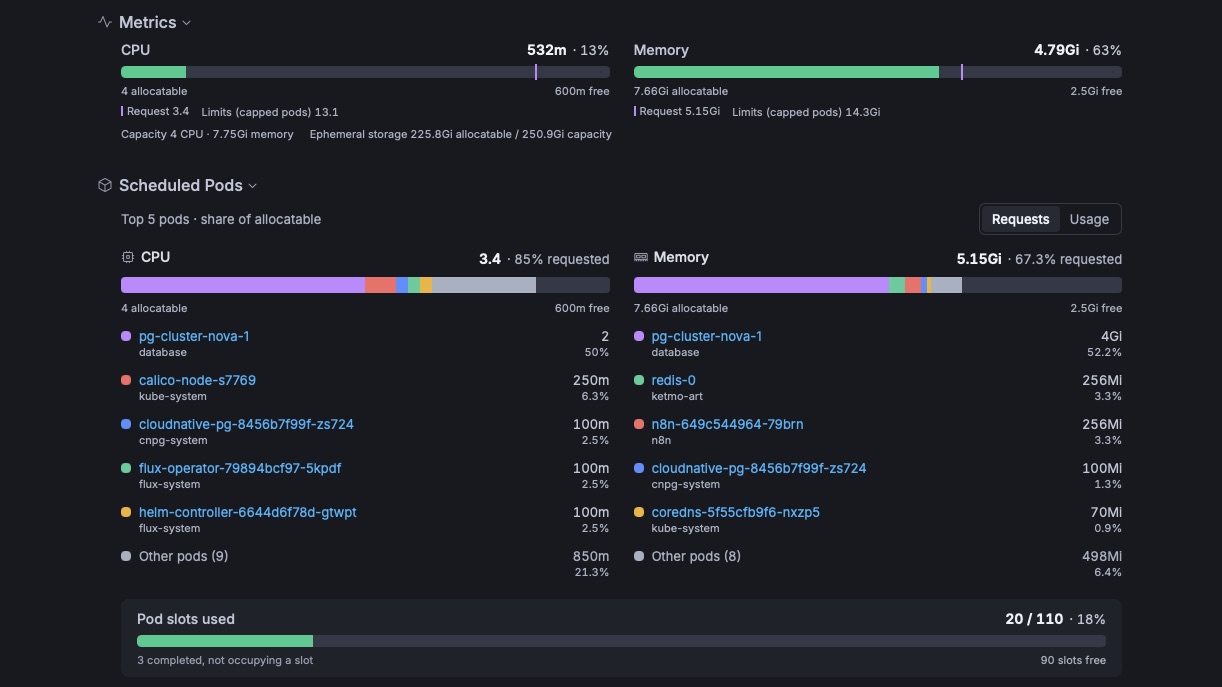Open n8n-649c544964-79brn pod
Screen dimensions: 1222x687
click(x=727, y=424)
